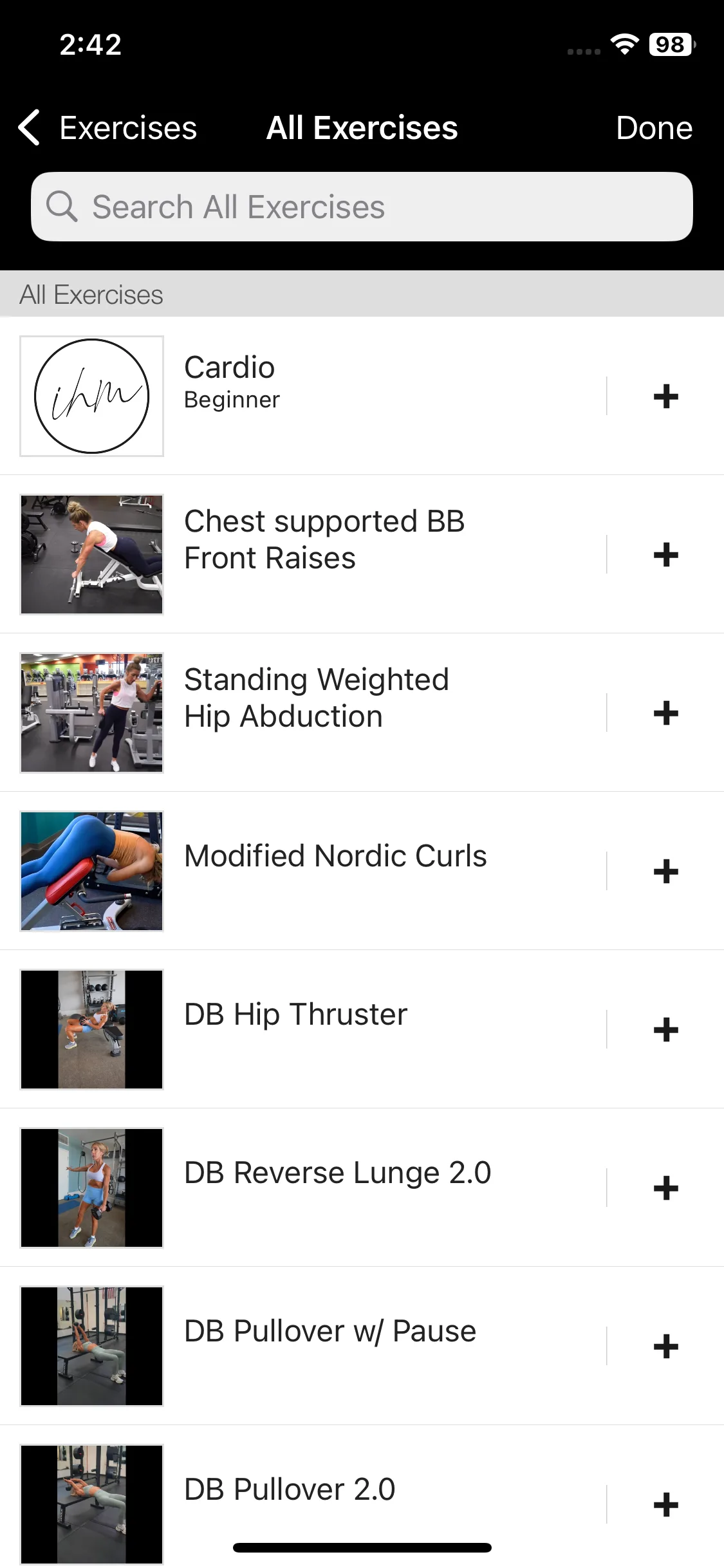The height and width of the screenshot is (1568, 724).
Task: Open Modified Nordic Curls video thumbnail
Action: 91,871
